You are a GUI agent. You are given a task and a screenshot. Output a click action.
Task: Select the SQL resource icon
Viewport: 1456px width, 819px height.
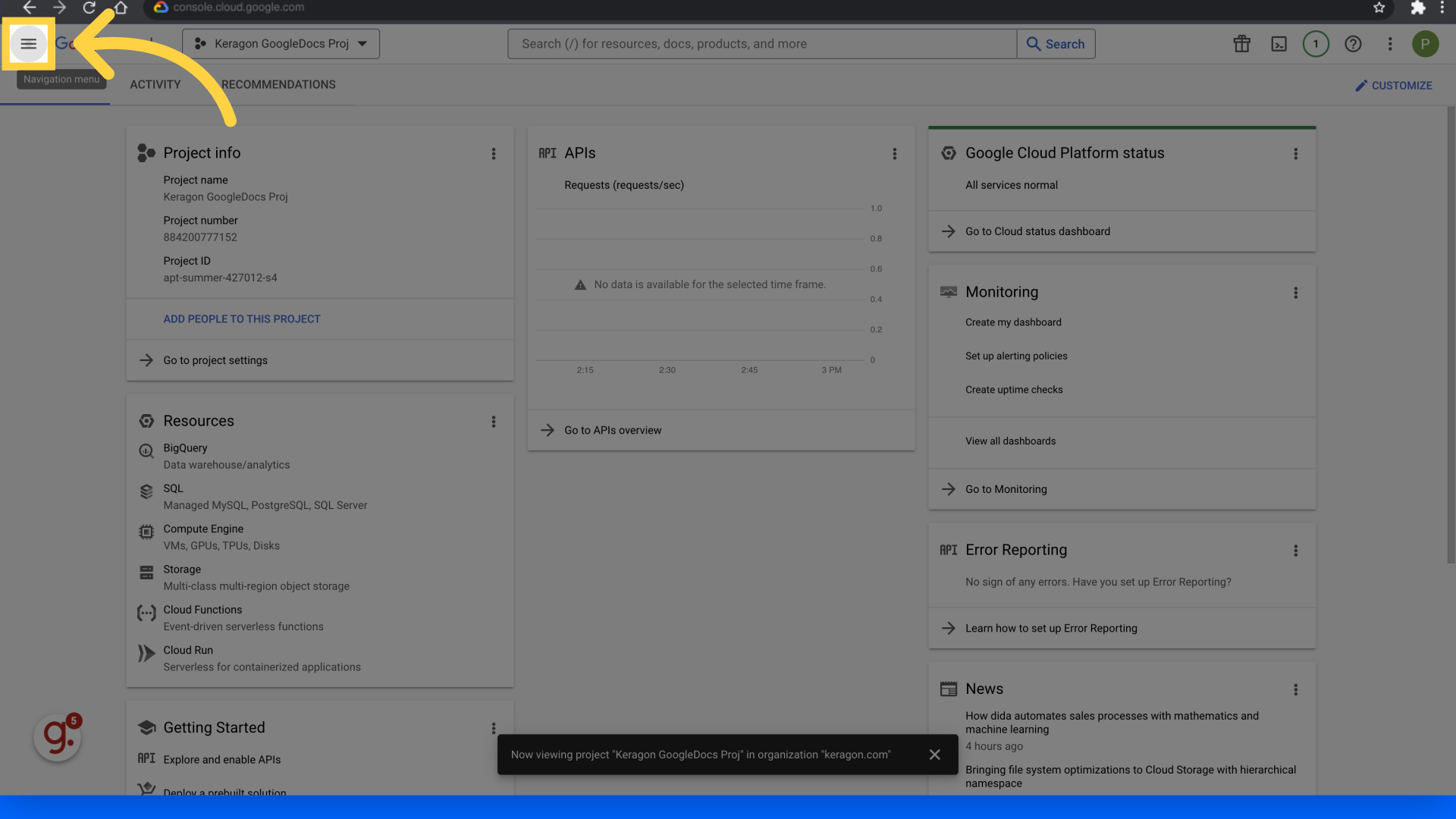click(146, 491)
